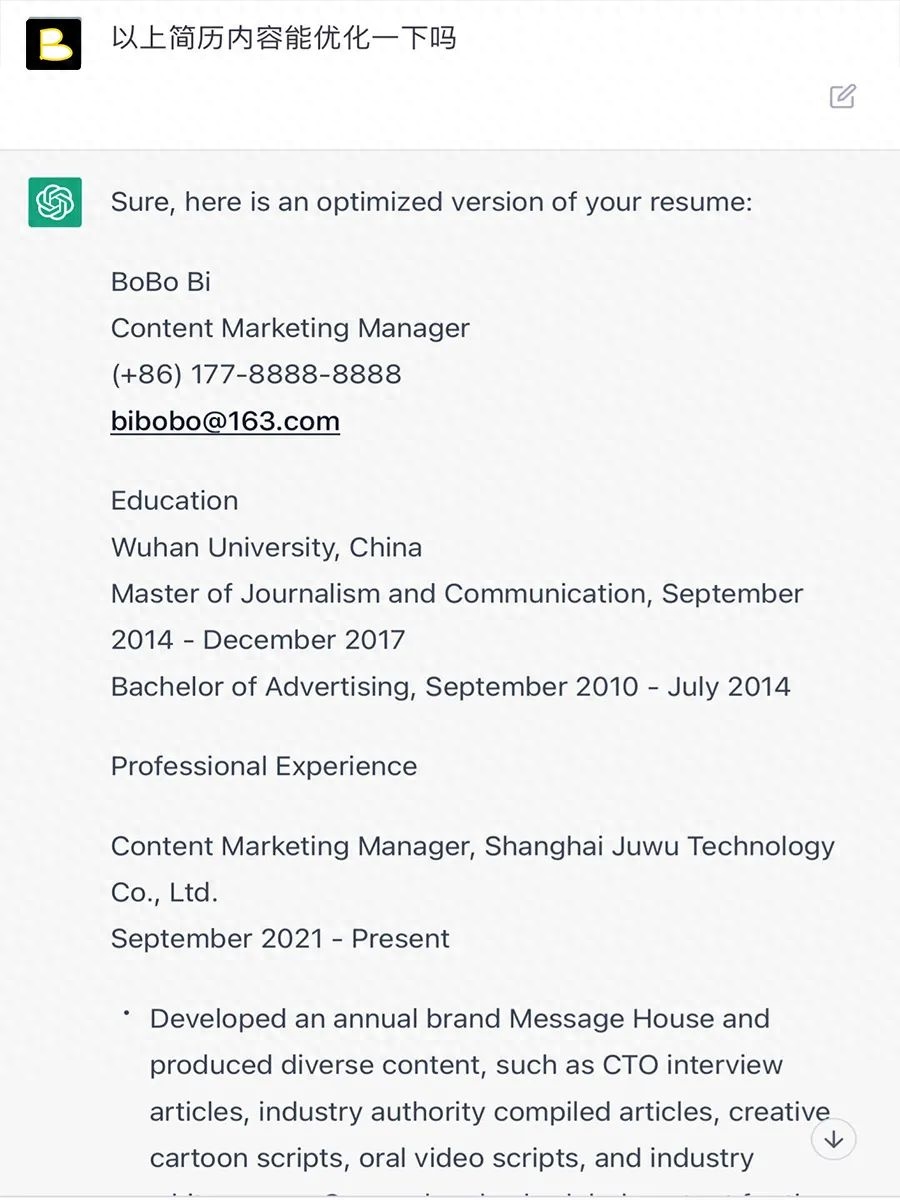Viewport: 900px width, 1200px height.
Task: Click the green ChatGPT logo icon
Action: tap(55, 202)
